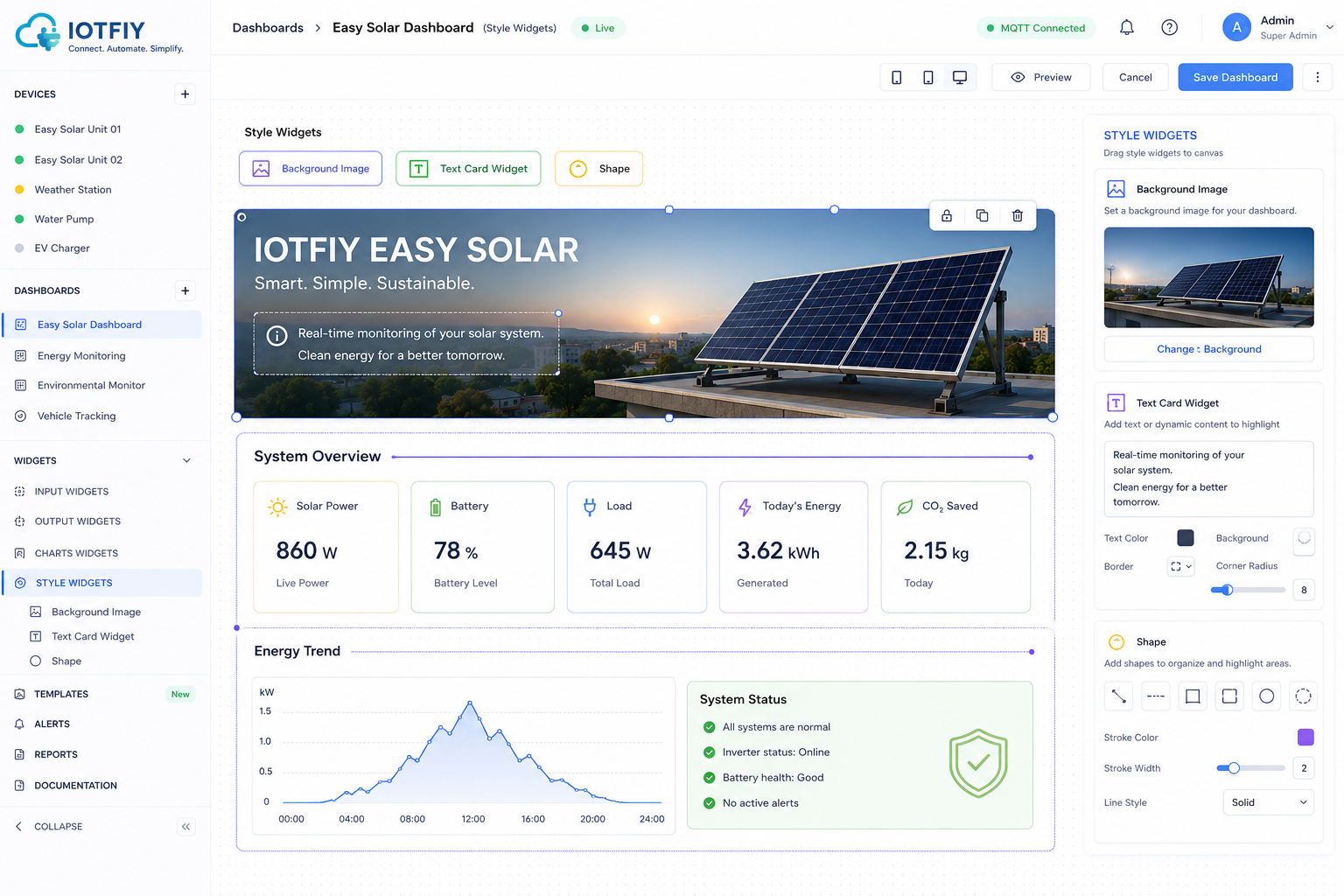Click the Solar Power sun icon

(x=277, y=507)
